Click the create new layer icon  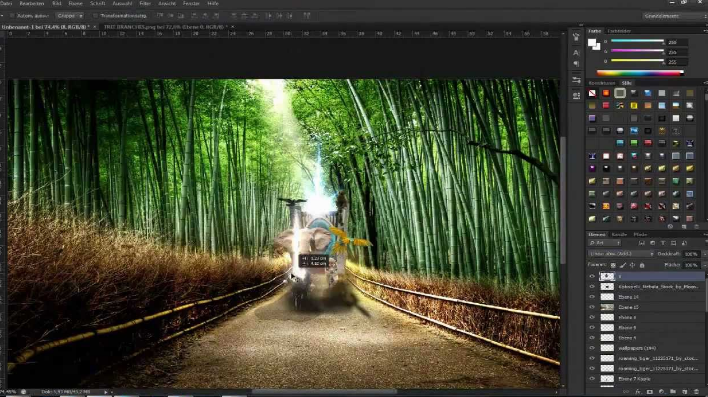pos(685,392)
